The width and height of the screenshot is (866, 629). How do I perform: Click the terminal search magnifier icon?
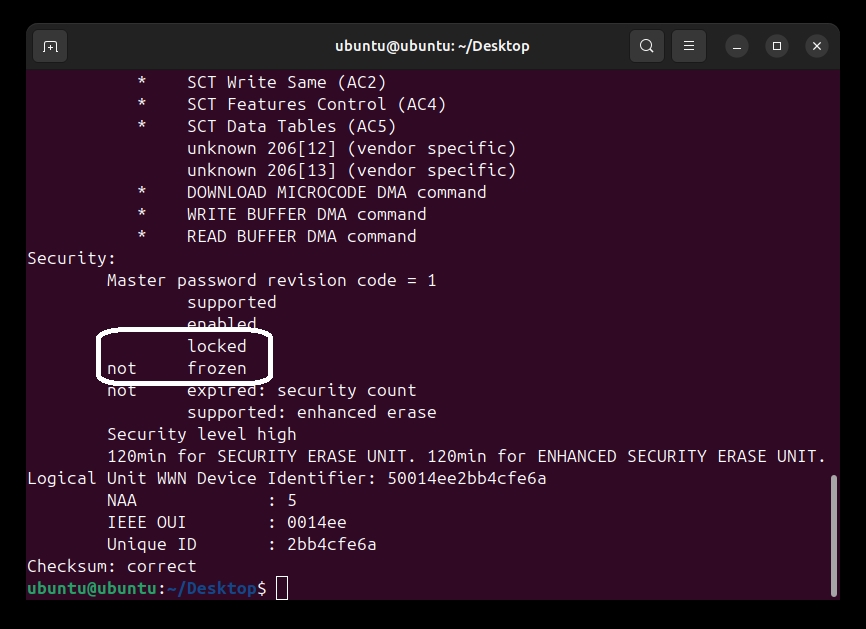[647, 46]
